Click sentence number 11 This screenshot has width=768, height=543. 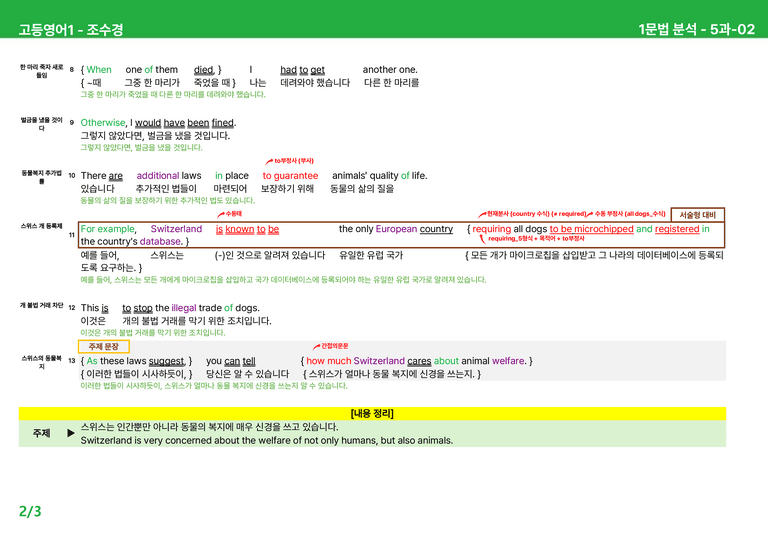coord(72,235)
